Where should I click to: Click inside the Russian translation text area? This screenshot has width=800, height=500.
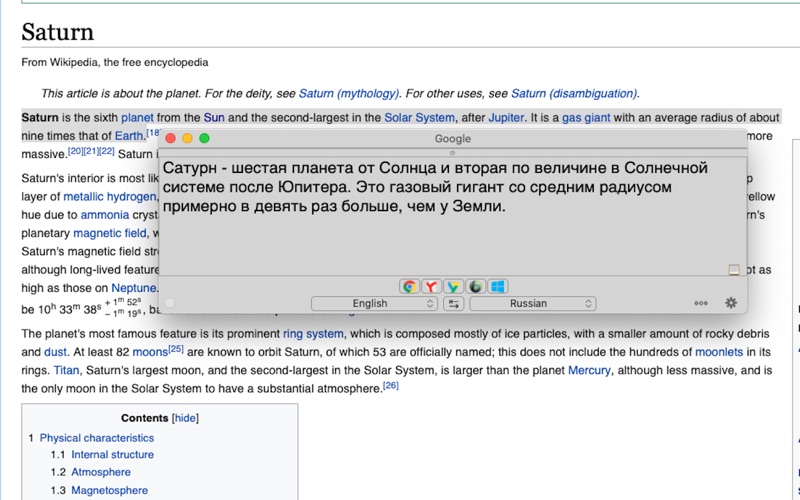(453, 217)
